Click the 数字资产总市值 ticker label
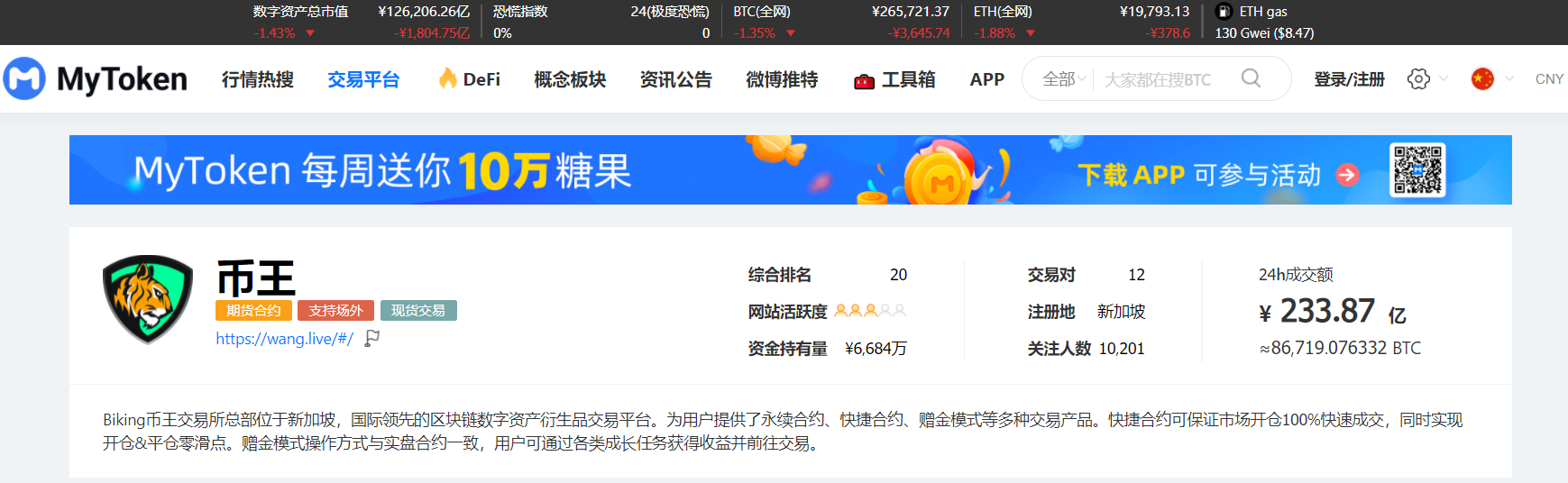The image size is (1568, 483). (x=300, y=12)
